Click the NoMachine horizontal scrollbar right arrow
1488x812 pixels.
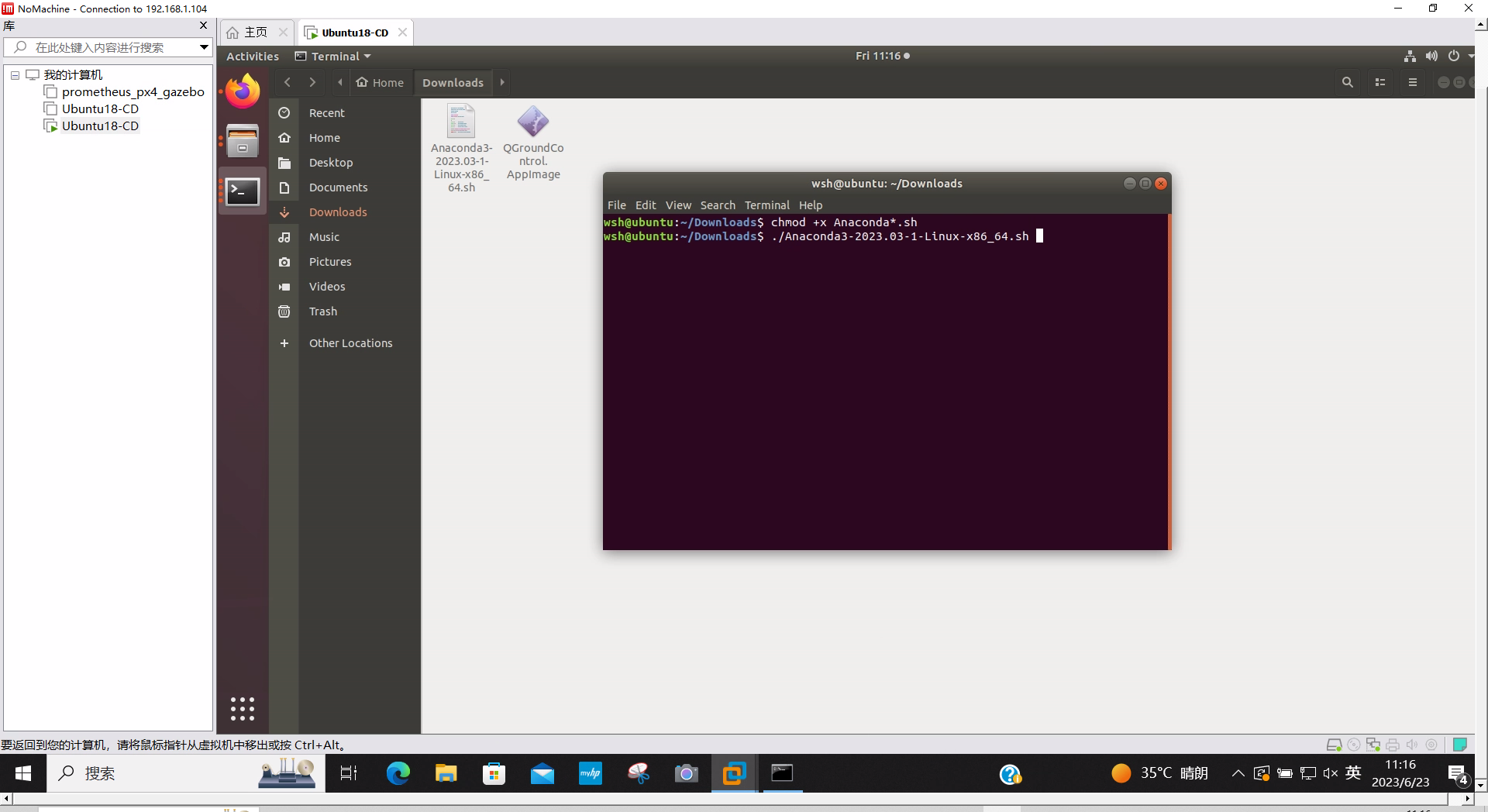coord(1468,798)
